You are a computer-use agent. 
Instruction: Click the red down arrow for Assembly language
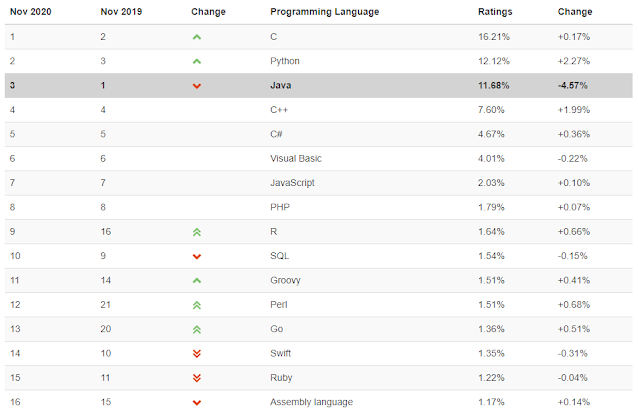(x=197, y=403)
